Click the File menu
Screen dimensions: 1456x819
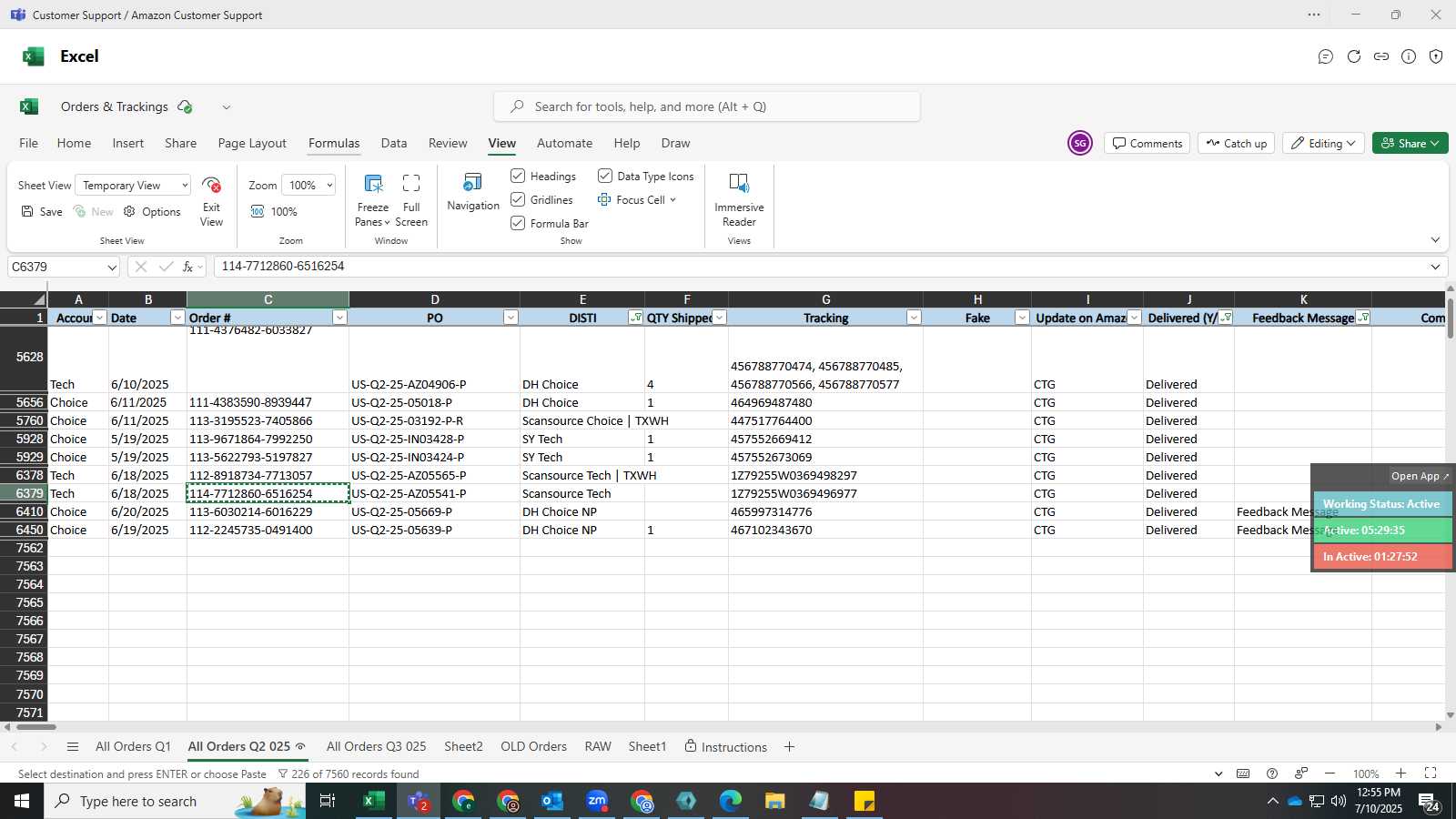29,143
